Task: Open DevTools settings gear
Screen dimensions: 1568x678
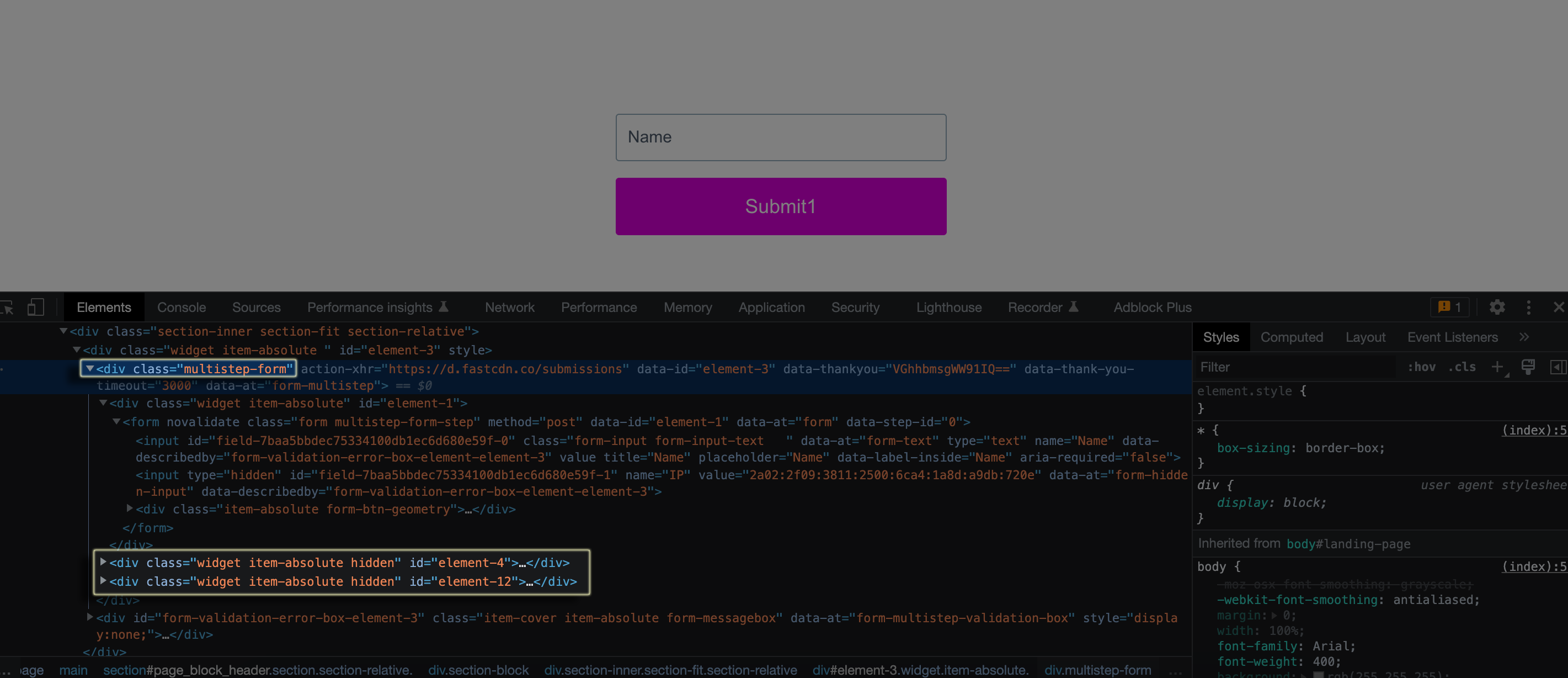Action: (x=1497, y=307)
